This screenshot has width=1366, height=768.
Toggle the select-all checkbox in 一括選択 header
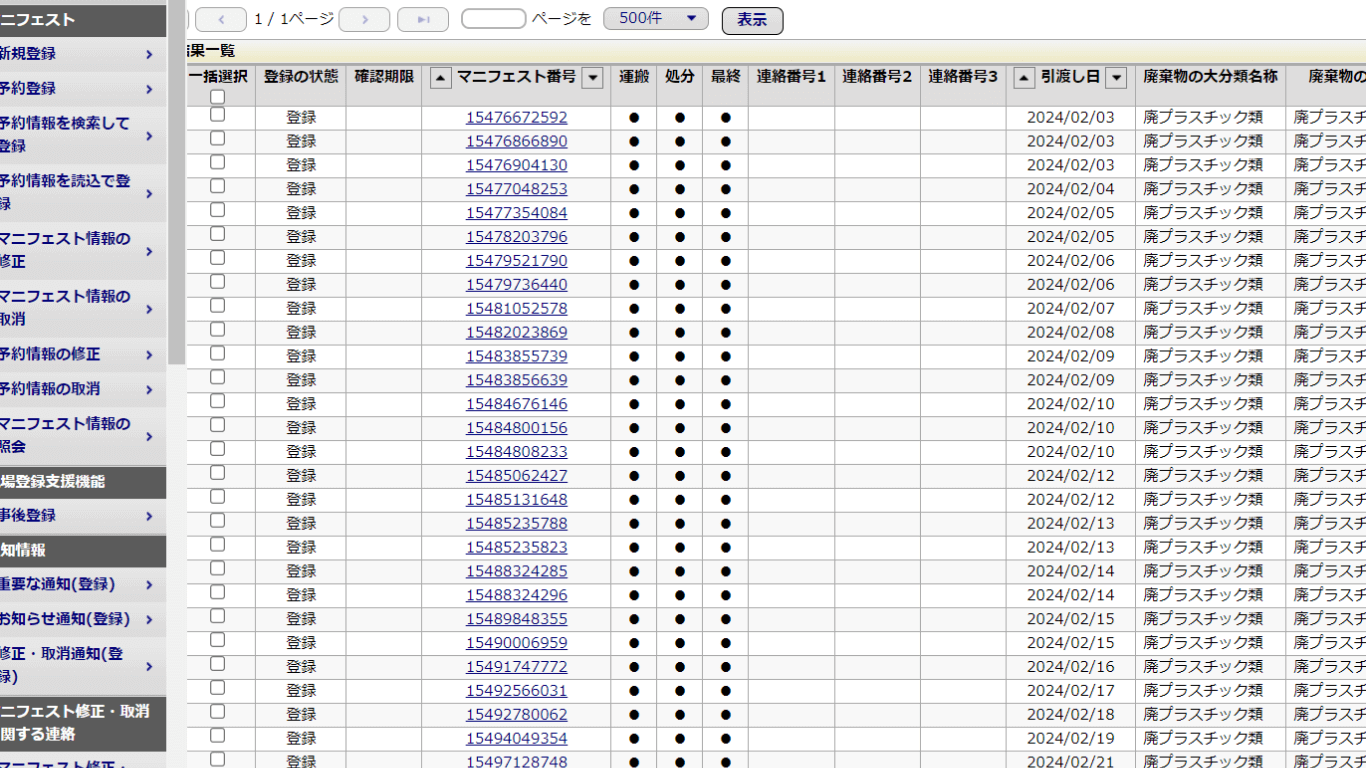click(x=217, y=97)
